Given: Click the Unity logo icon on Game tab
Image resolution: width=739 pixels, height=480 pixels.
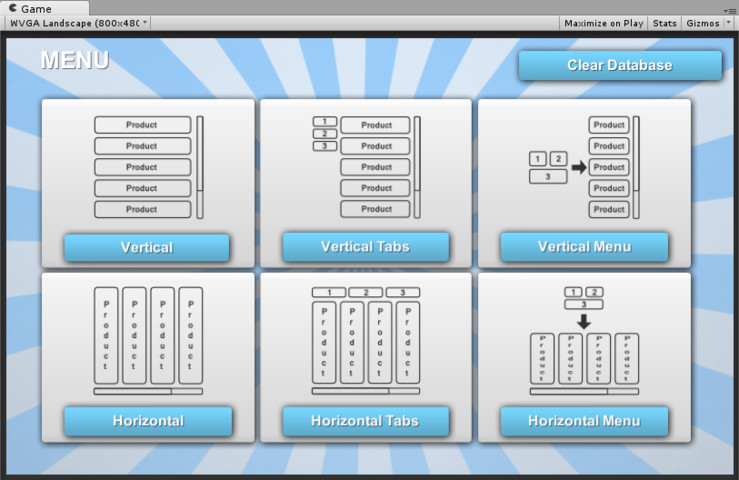Looking at the screenshot, I should pyautogui.click(x=13, y=8).
